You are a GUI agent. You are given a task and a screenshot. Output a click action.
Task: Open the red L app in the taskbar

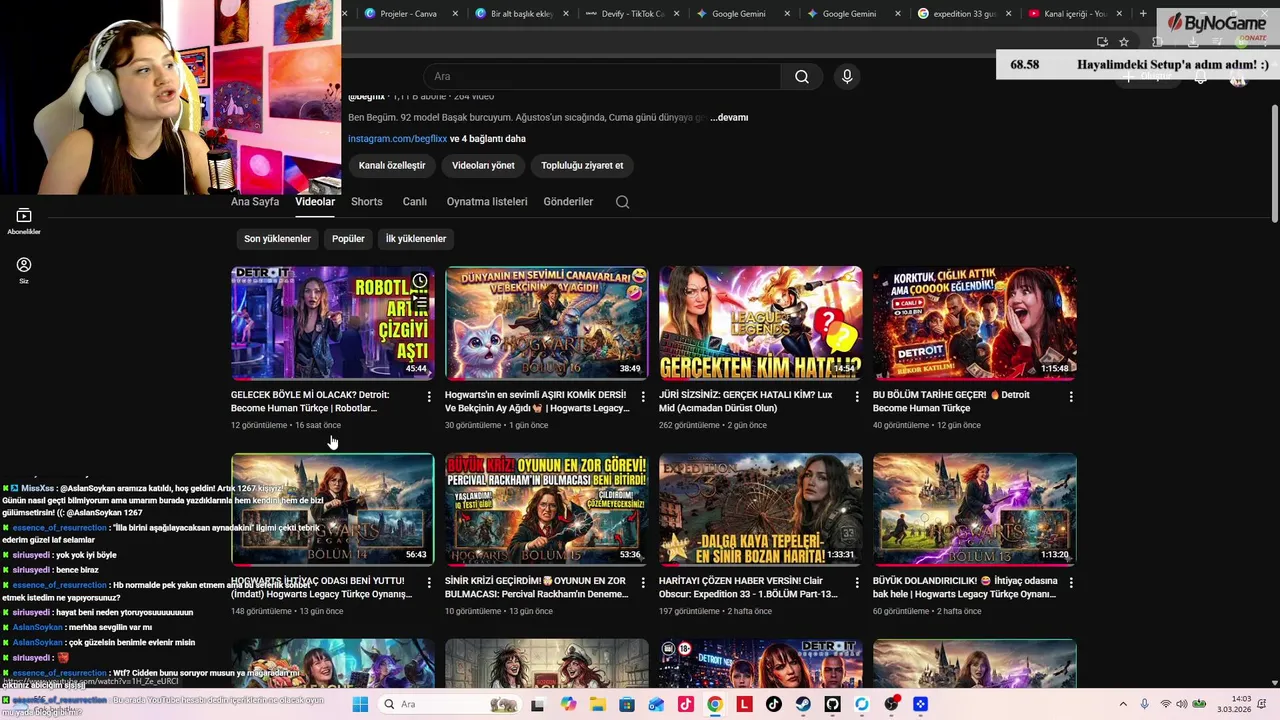click(744, 704)
